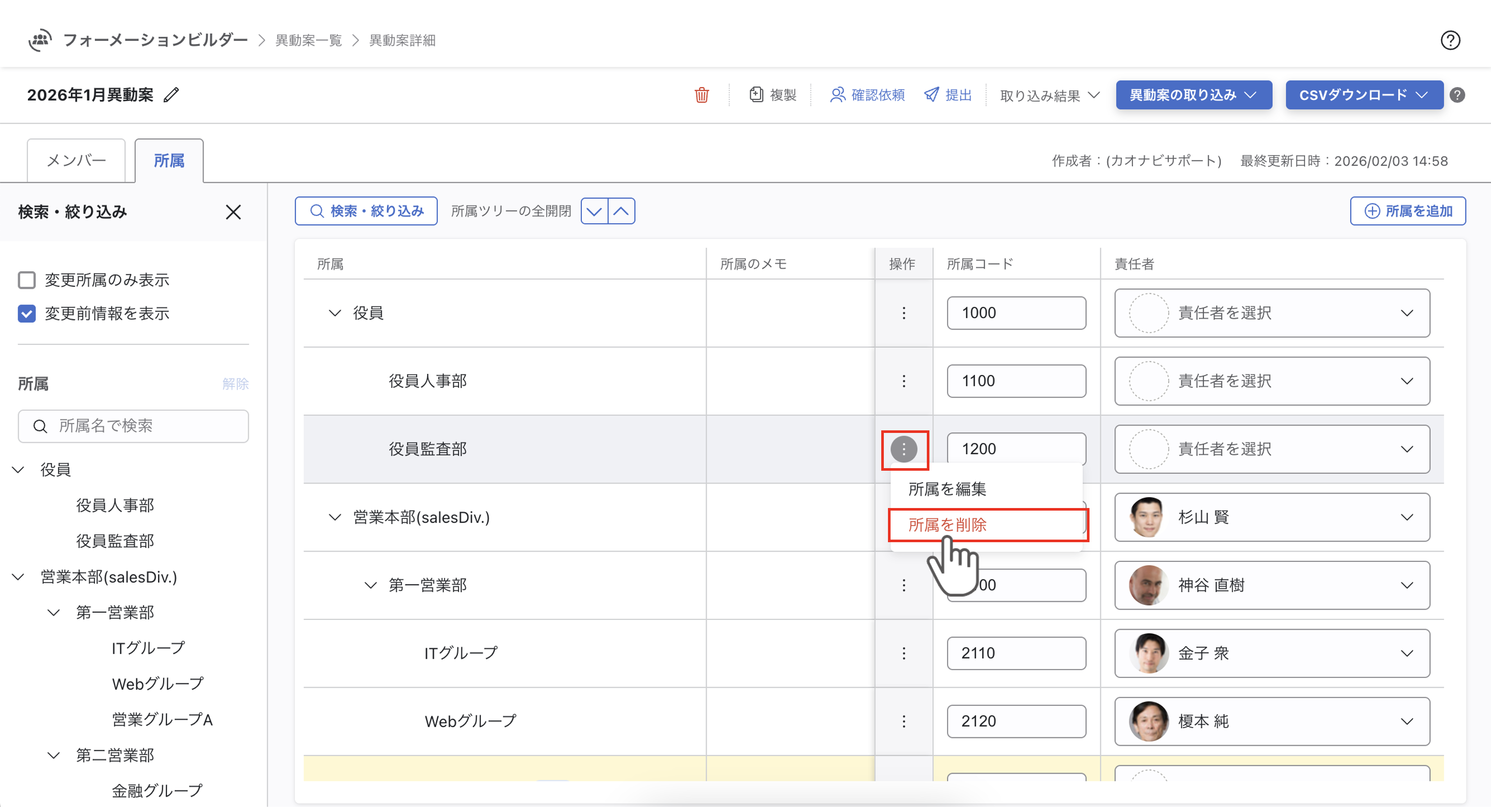Viewport: 1491px width, 812px height.
Task: Collapse all of the 所属 tree with the up chevron
Action: click(x=621, y=211)
